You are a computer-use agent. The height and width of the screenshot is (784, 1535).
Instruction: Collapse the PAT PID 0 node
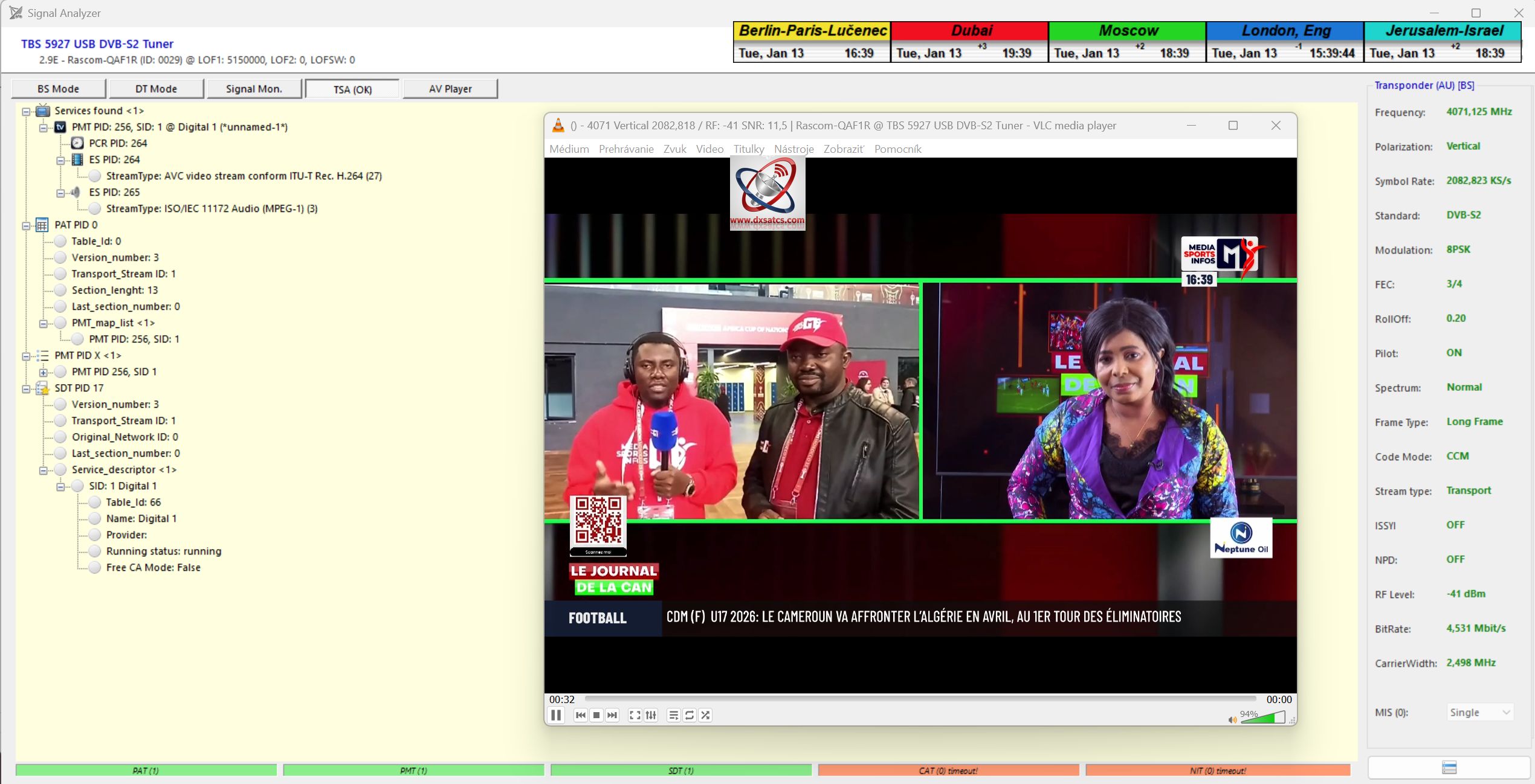[x=26, y=225]
